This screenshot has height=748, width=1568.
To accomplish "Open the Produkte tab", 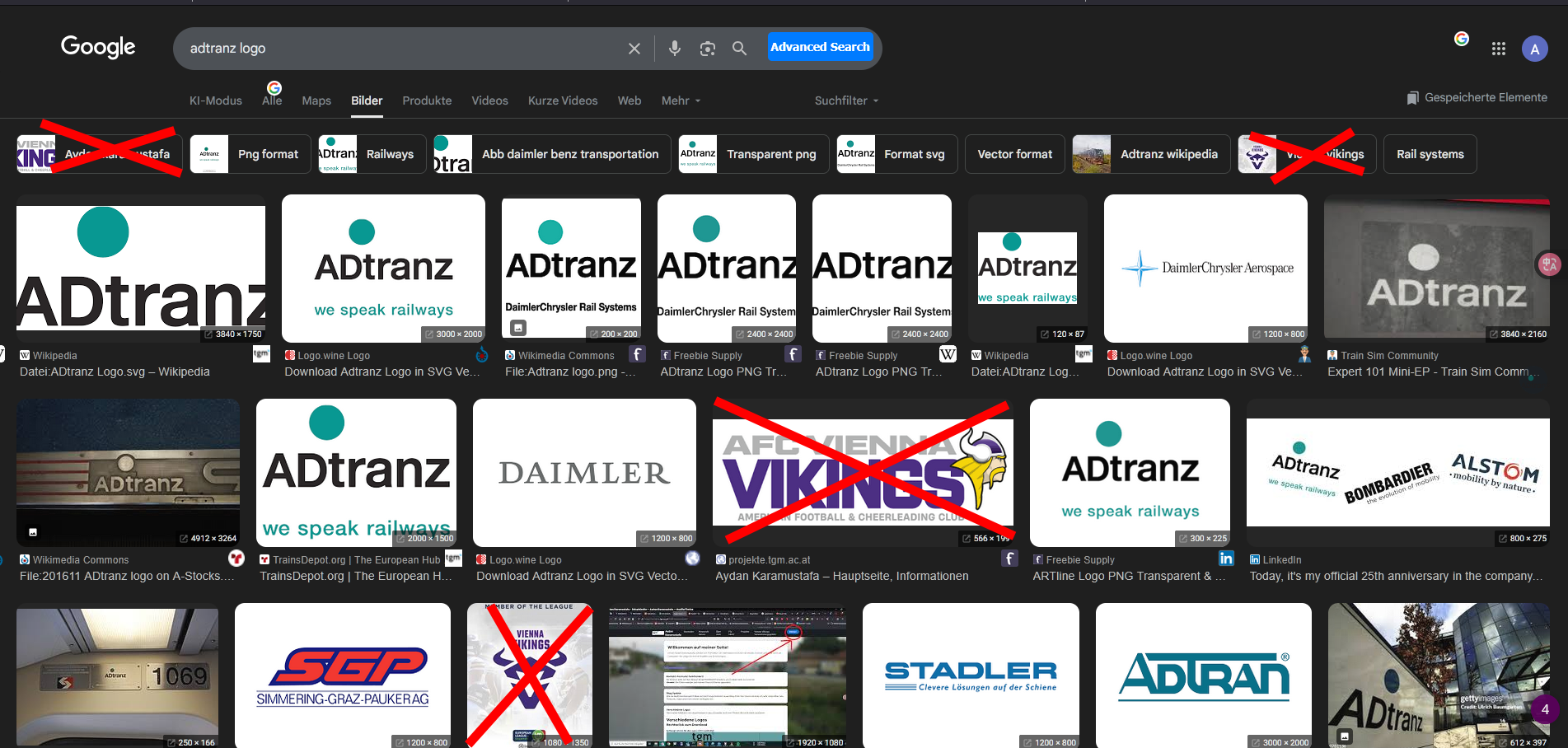I will pos(427,101).
